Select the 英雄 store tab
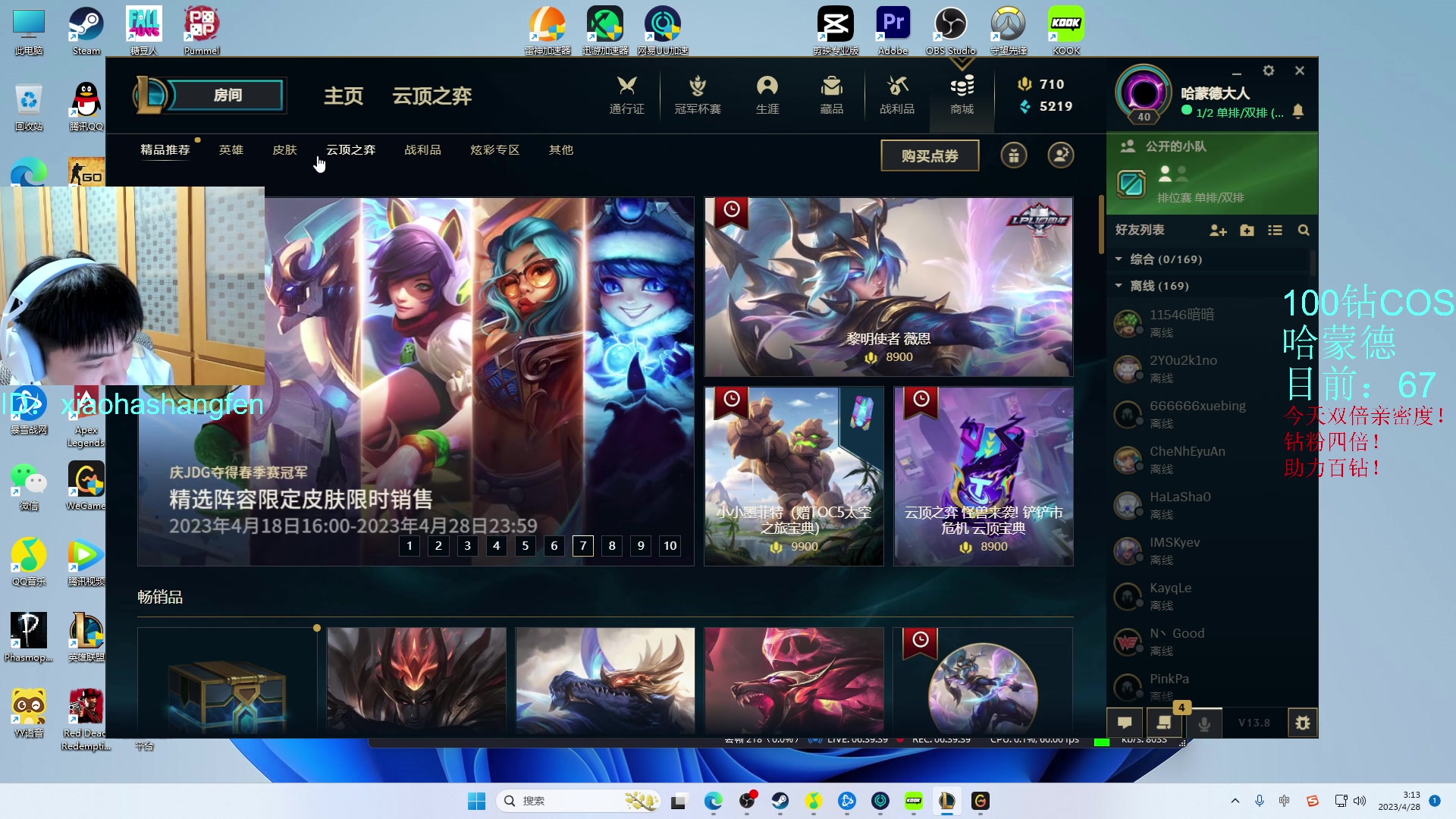The width and height of the screenshot is (1456, 819). [x=231, y=150]
